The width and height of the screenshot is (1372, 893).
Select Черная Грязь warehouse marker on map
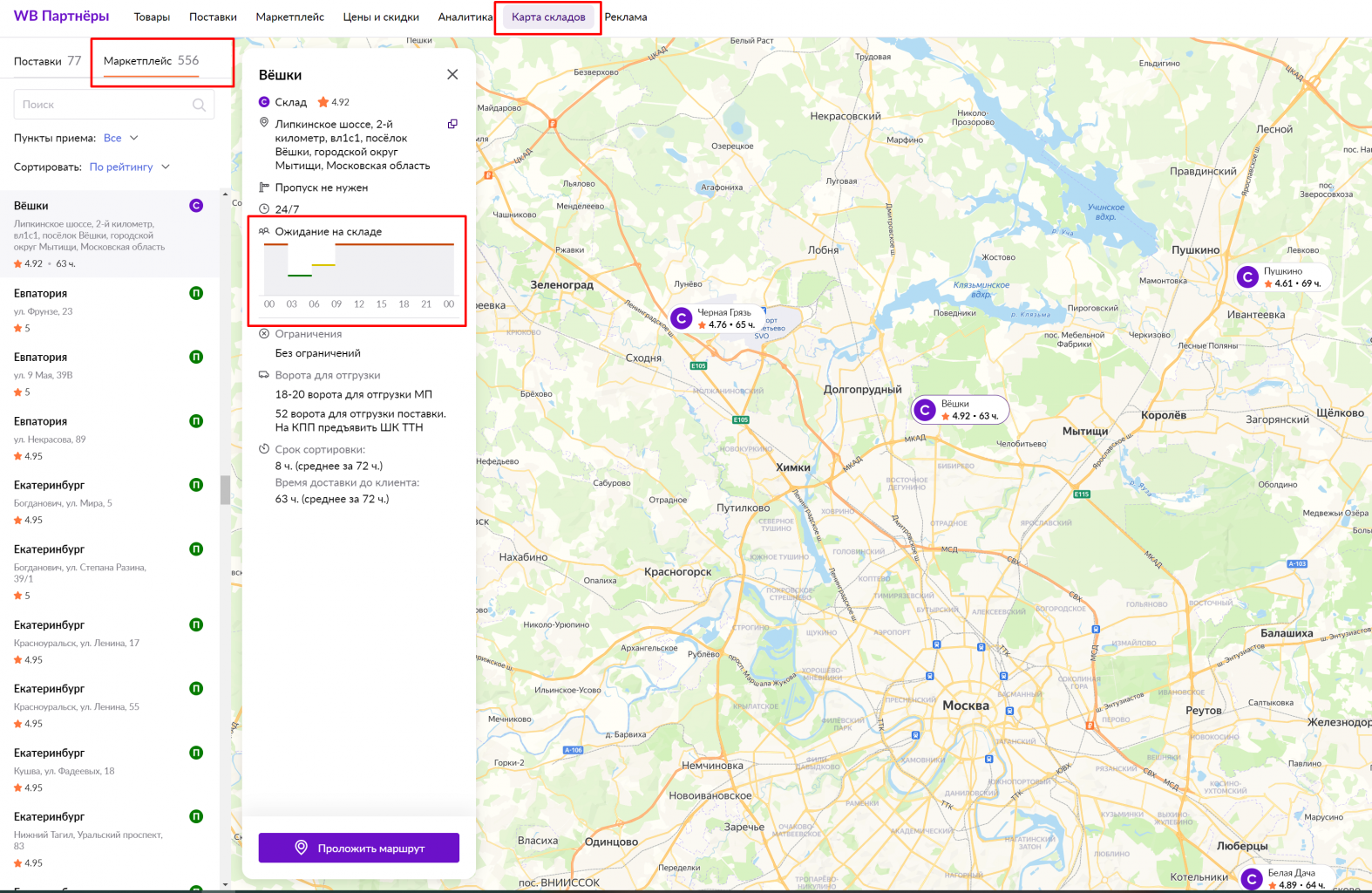point(682,318)
